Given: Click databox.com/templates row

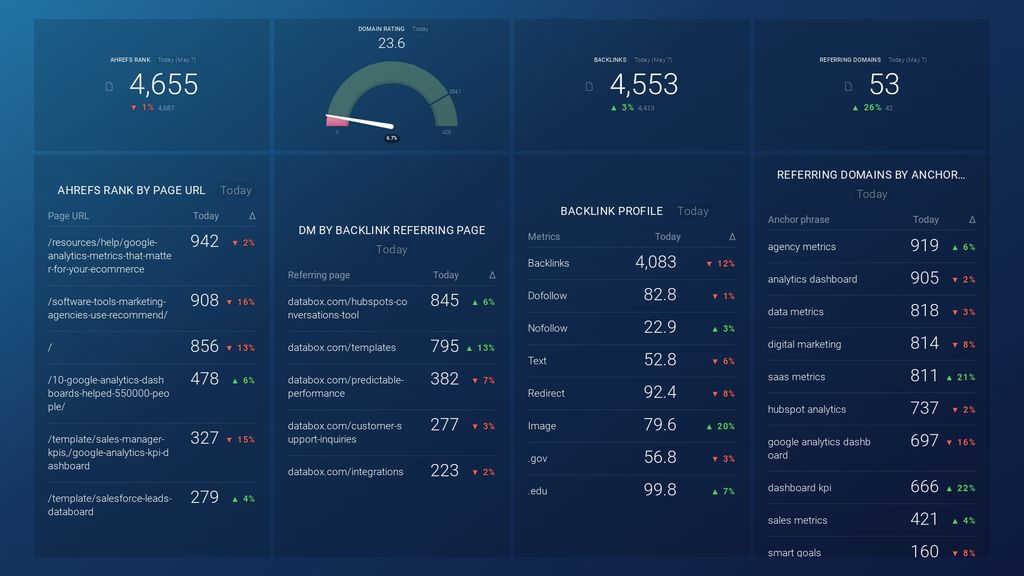Looking at the screenshot, I should pos(392,347).
